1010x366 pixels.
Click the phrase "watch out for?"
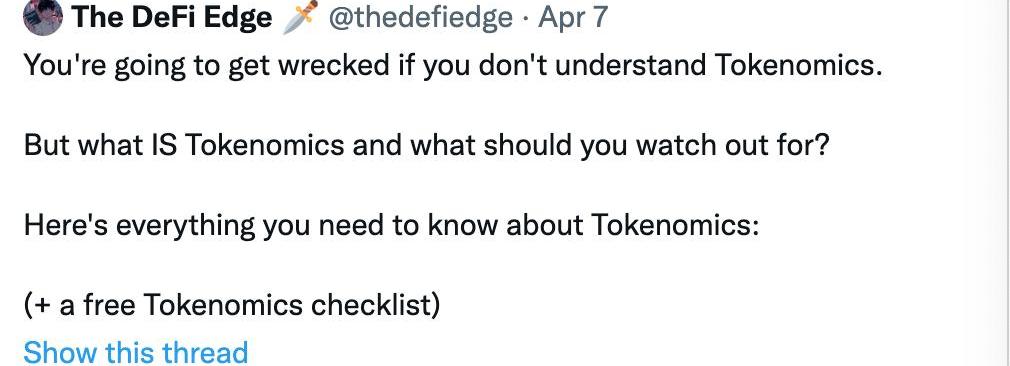732,146
